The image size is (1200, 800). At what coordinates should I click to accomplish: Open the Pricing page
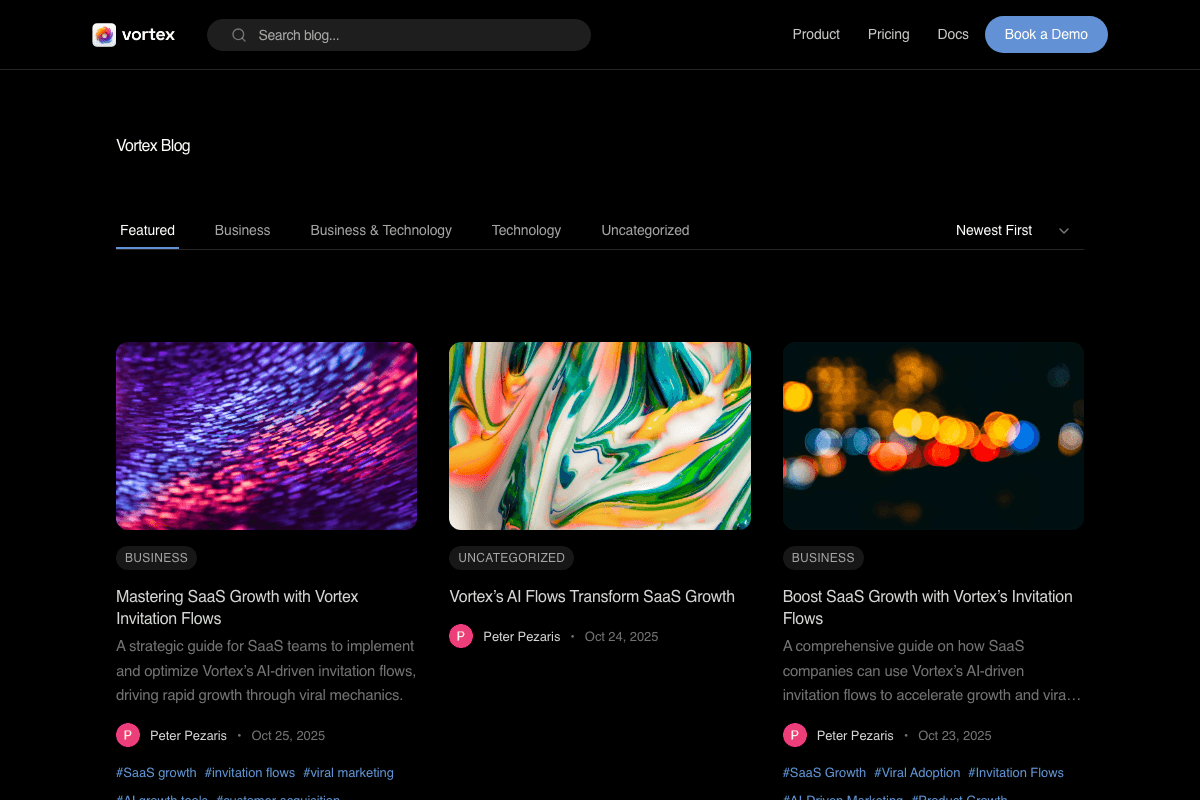[x=888, y=34]
